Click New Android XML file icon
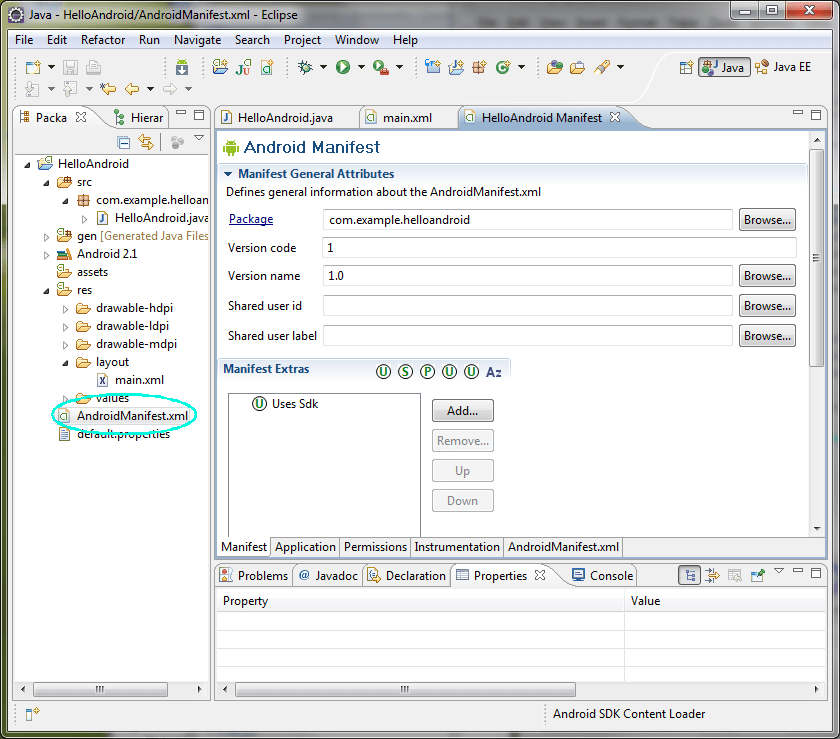Screen dimensions: 840x739 pyautogui.click(x=267, y=67)
